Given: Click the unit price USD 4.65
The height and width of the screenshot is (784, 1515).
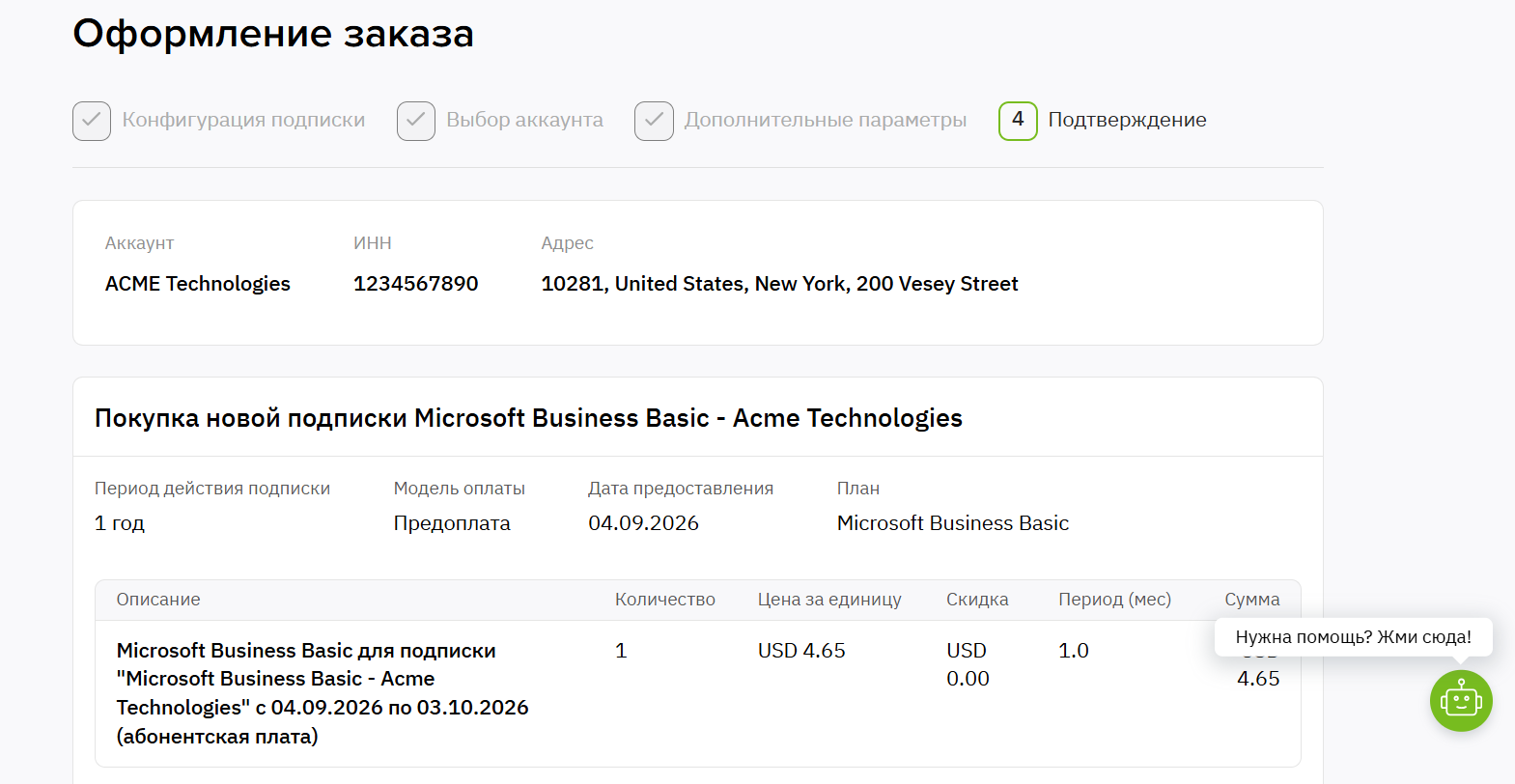Looking at the screenshot, I should pos(801,651).
